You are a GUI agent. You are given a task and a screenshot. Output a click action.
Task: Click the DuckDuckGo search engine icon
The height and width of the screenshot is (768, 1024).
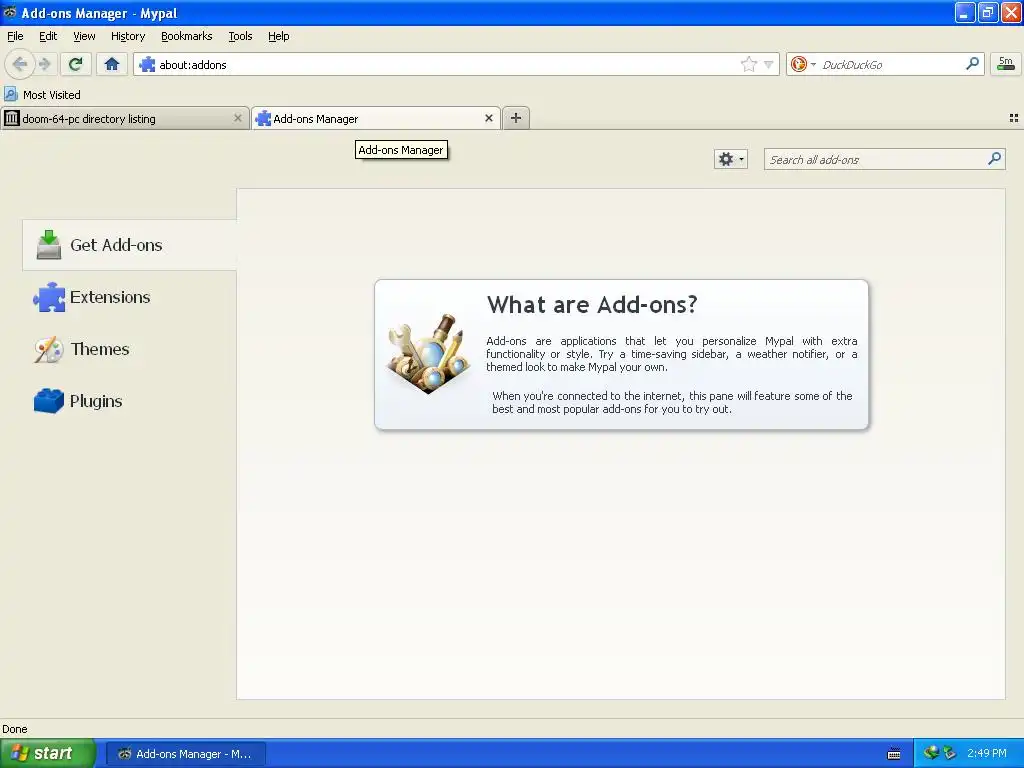click(798, 64)
